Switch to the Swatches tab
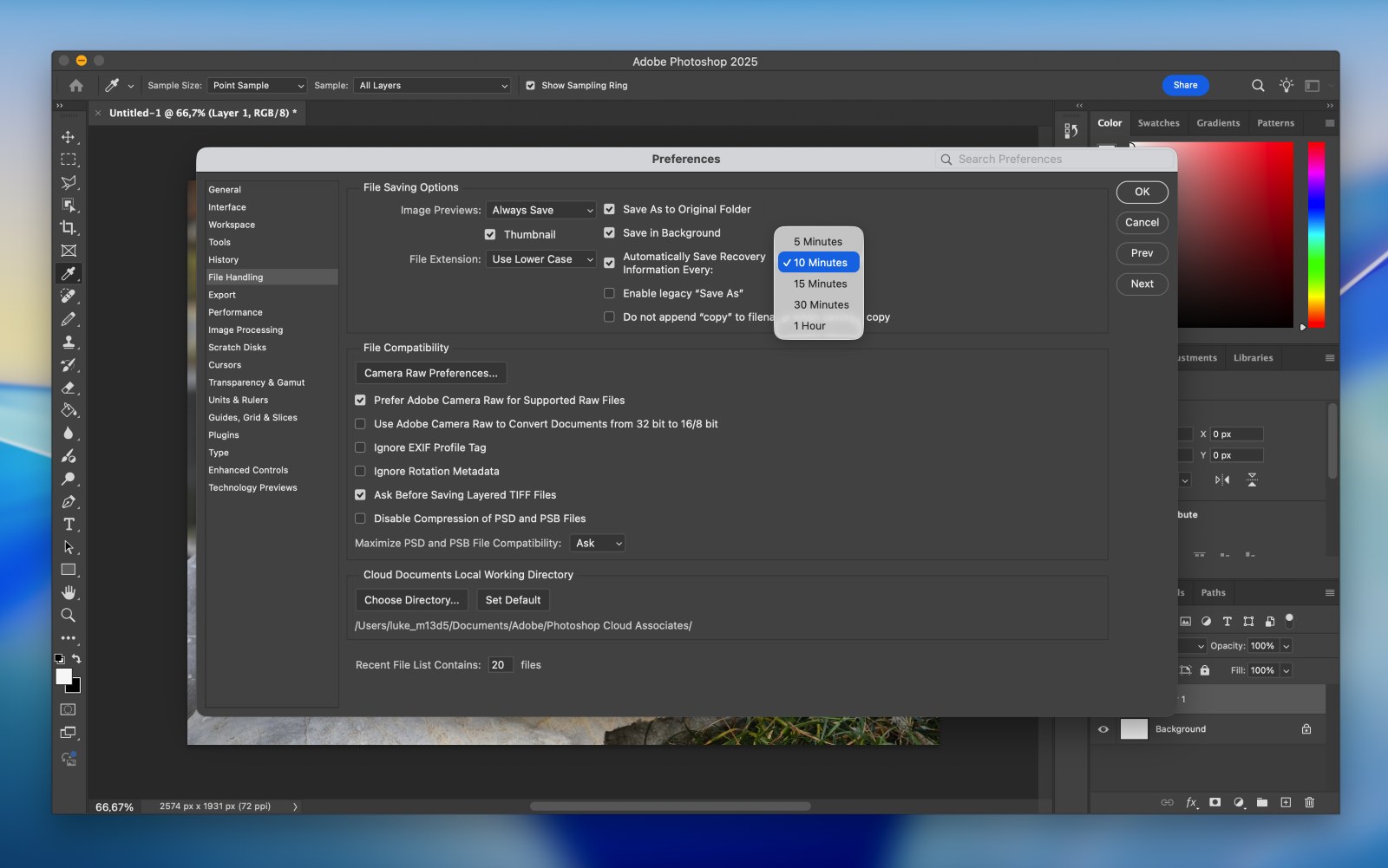The height and width of the screenshot is (868, 1388). click(1157, 122)
